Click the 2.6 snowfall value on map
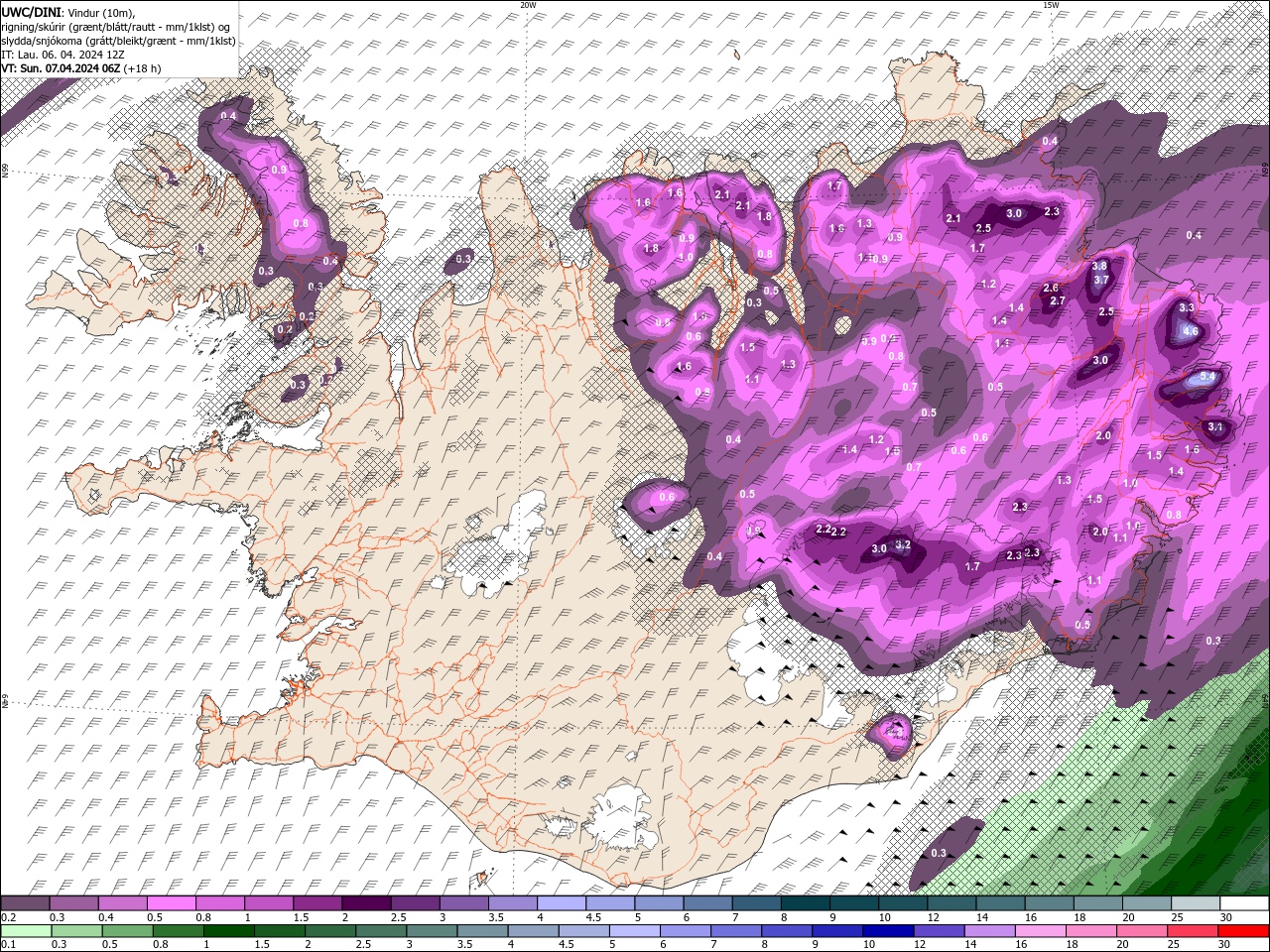Image resolution: width=1270 pixels, height=952 pixels. [x=1051, y=289]
